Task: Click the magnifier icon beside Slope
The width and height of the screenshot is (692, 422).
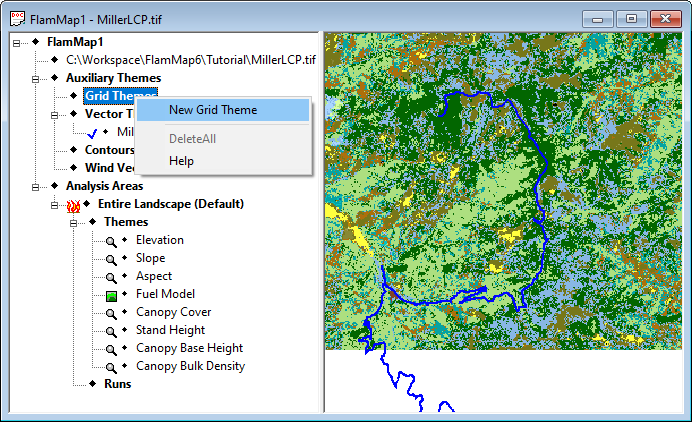Action: click(111, 260)
